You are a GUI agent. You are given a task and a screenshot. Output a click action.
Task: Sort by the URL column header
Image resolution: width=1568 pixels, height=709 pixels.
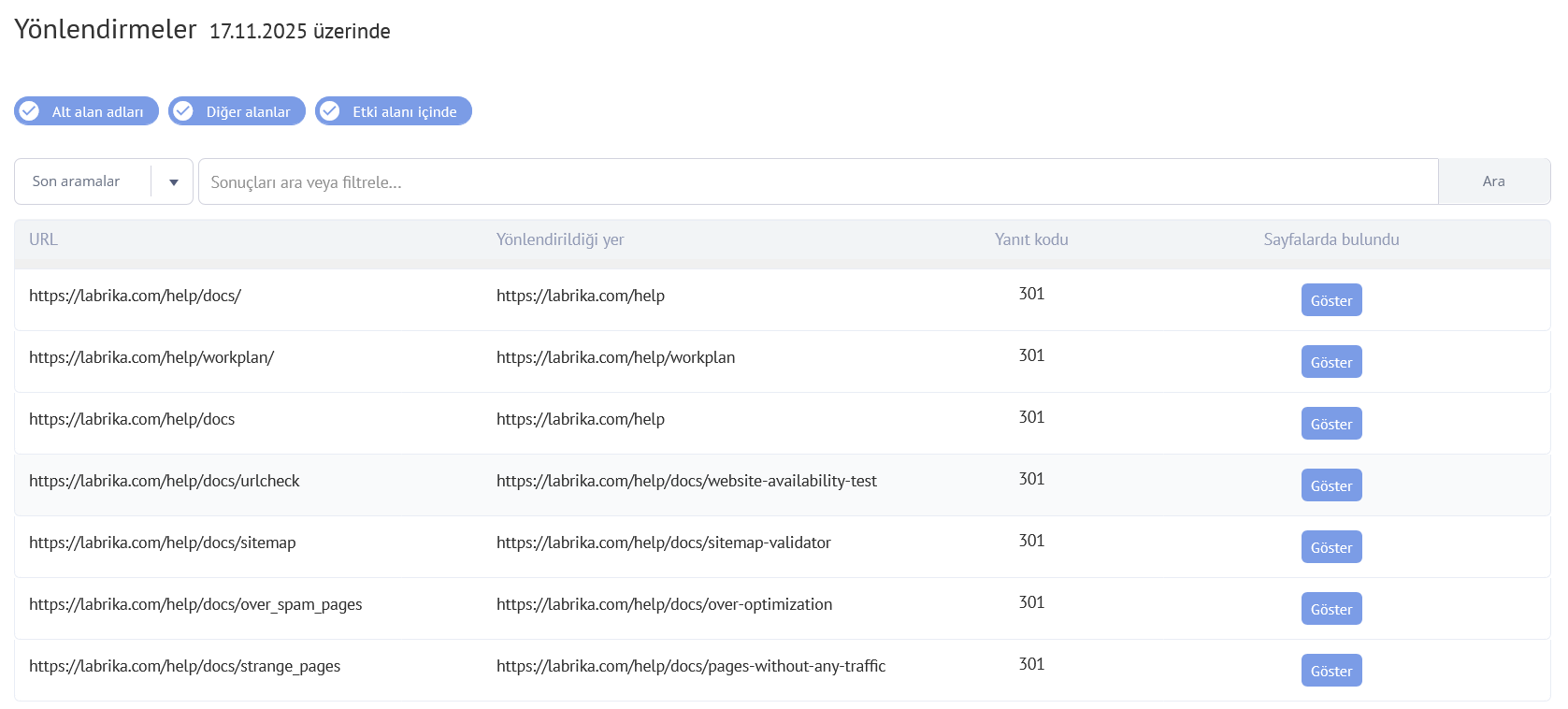[x=43, y=239]
